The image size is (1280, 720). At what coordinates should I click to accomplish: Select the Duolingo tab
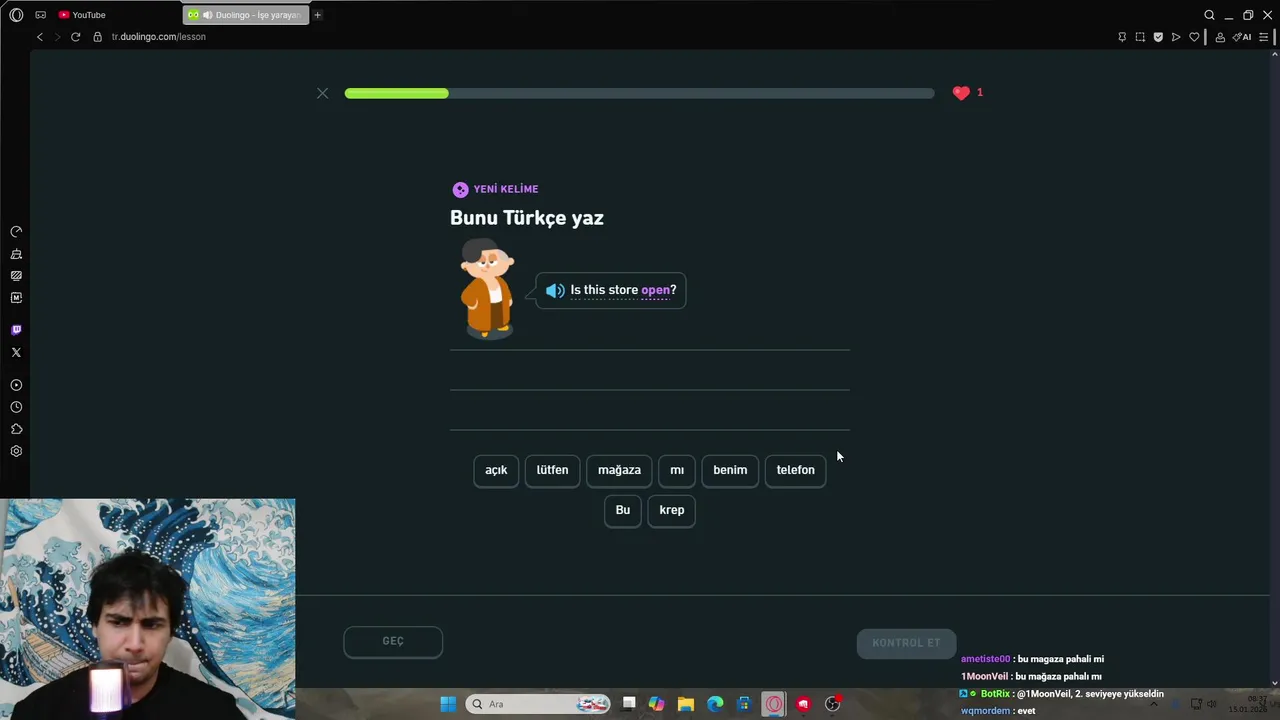[x=246, y=15]
